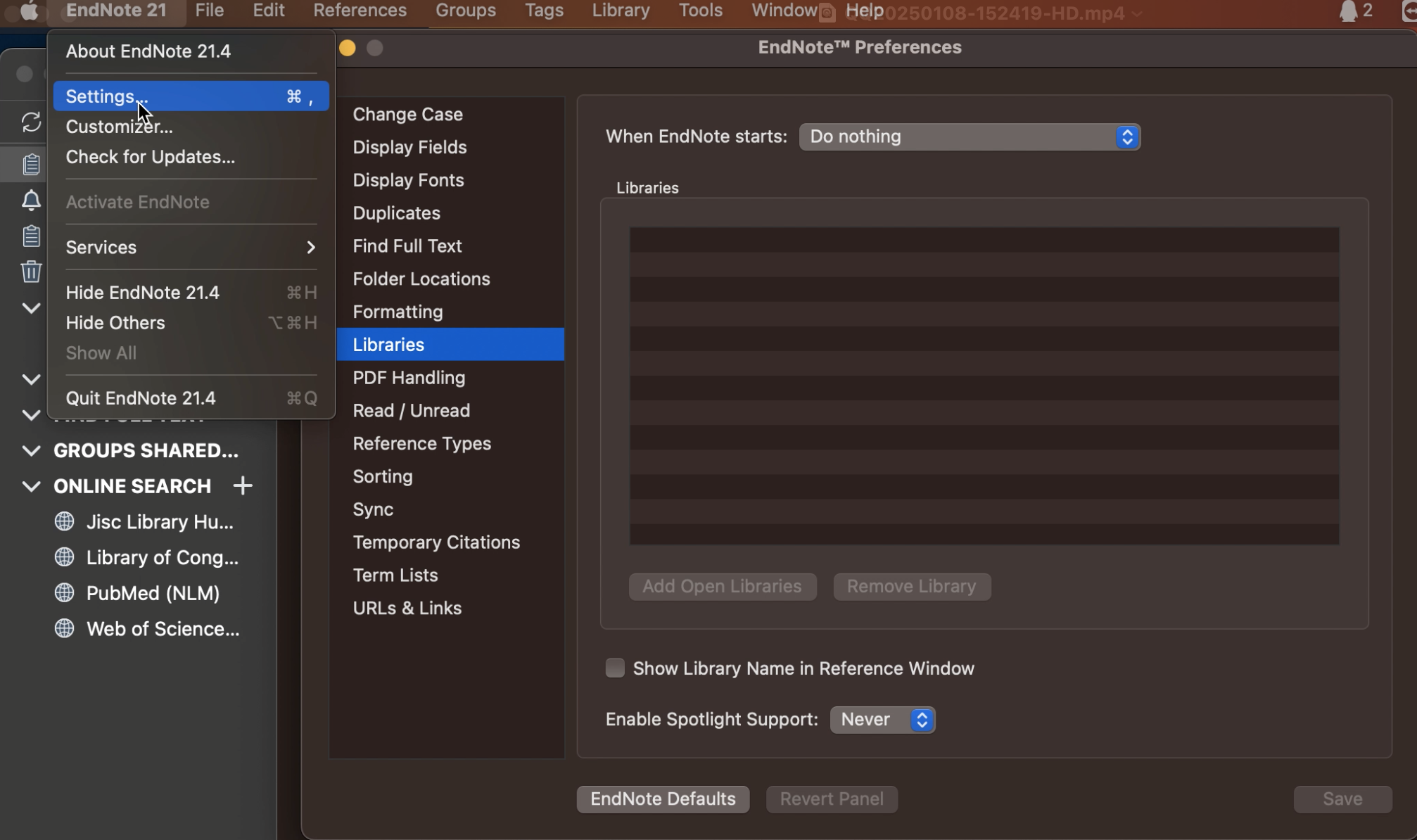
Task: Open PDF Handling preferences
Action: 450,378
